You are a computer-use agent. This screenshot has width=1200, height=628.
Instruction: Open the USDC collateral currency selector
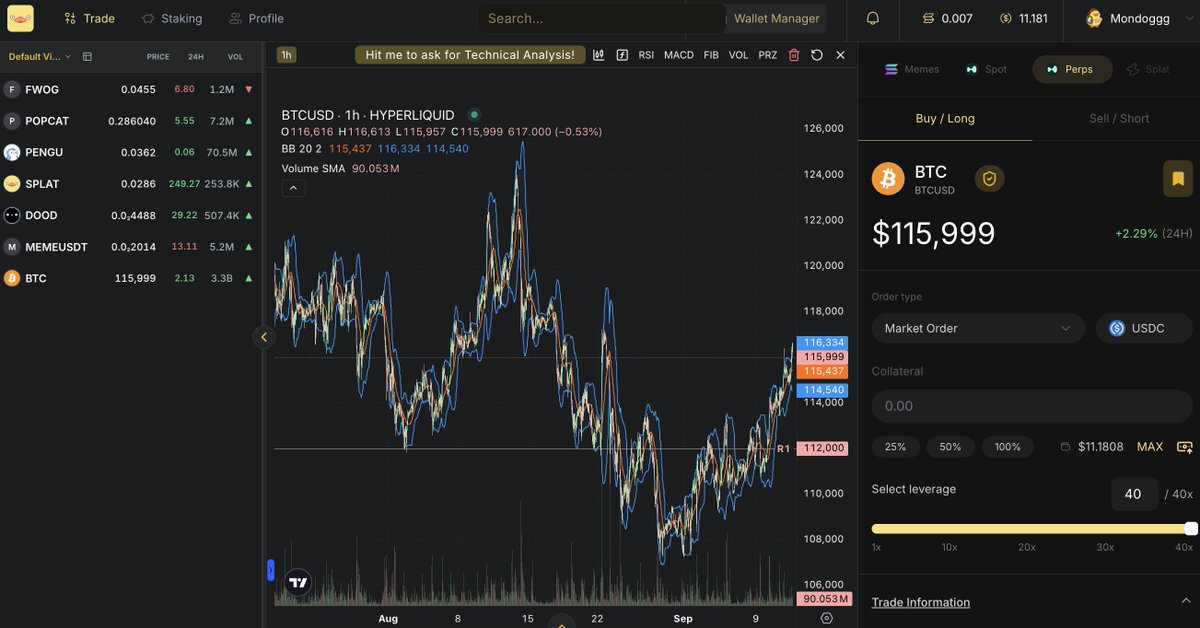click(1144, 328)
